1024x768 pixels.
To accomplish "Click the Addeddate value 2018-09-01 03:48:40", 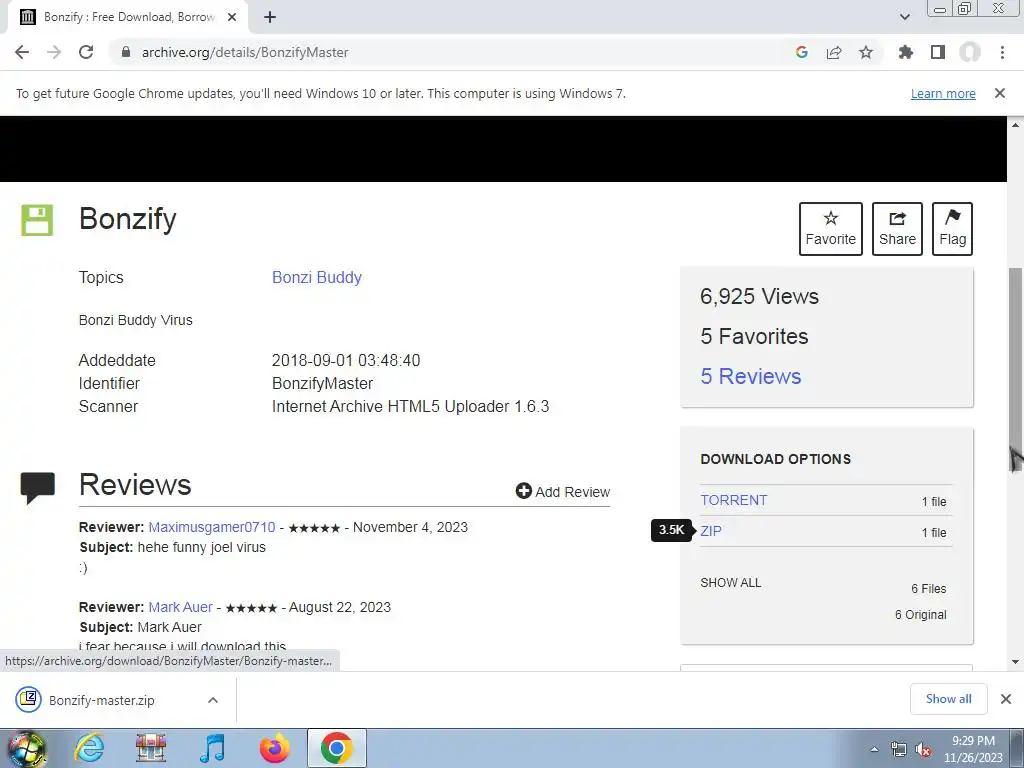I will pyautogui.click(x=346, y=360).
